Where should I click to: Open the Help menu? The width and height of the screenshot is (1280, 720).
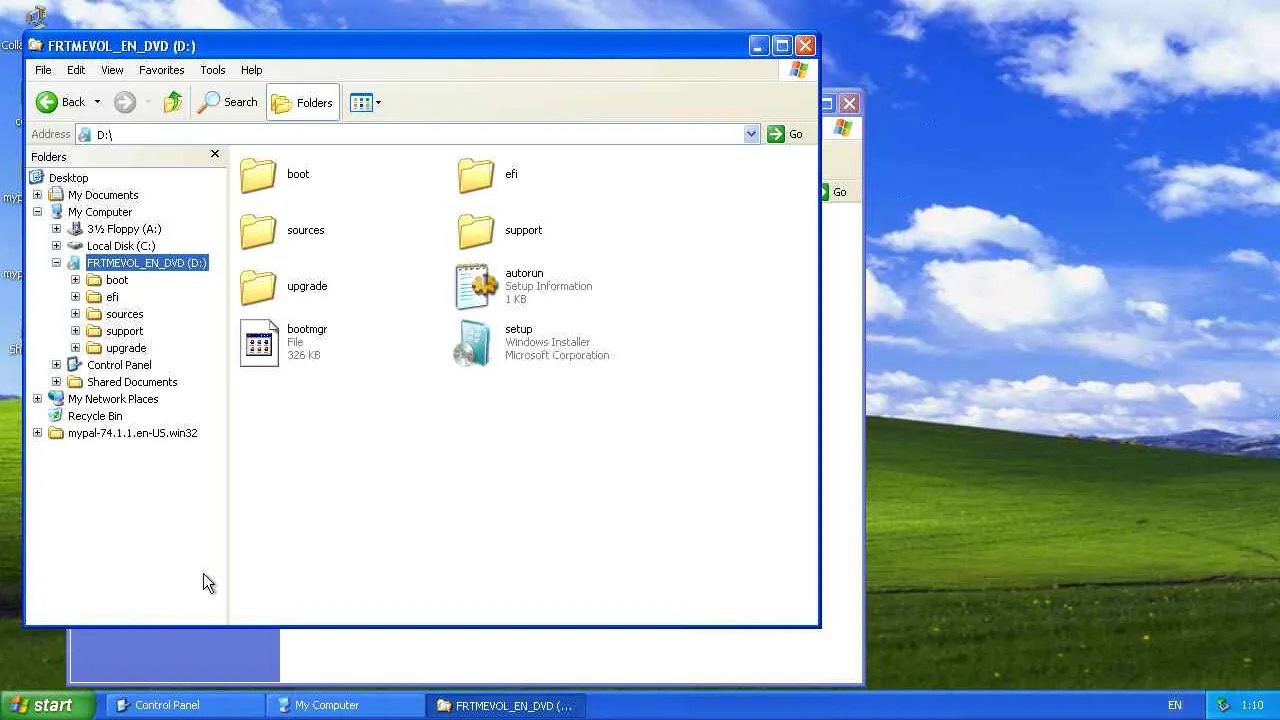coord(251,70)
